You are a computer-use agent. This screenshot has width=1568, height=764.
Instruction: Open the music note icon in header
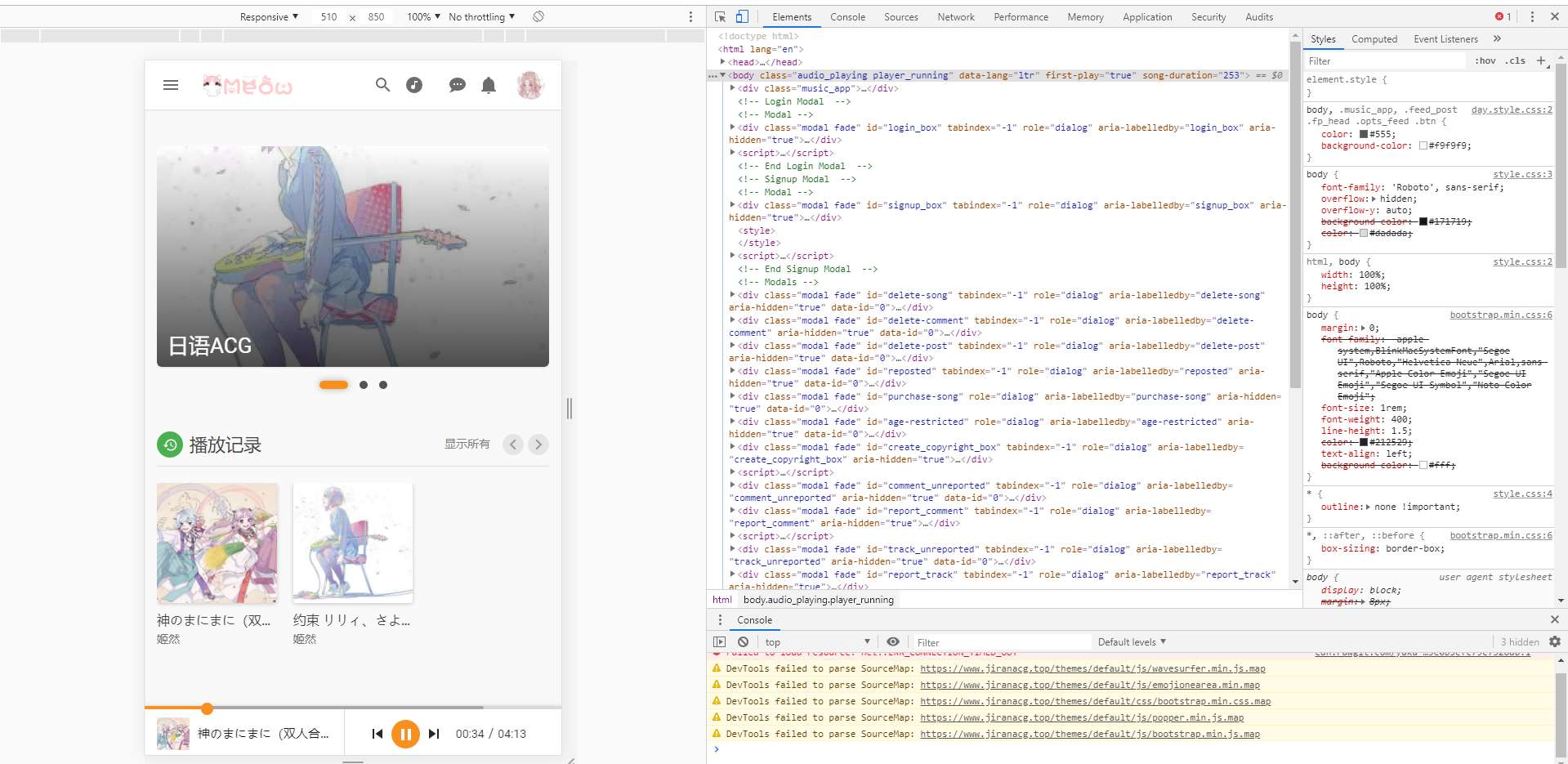414,85
